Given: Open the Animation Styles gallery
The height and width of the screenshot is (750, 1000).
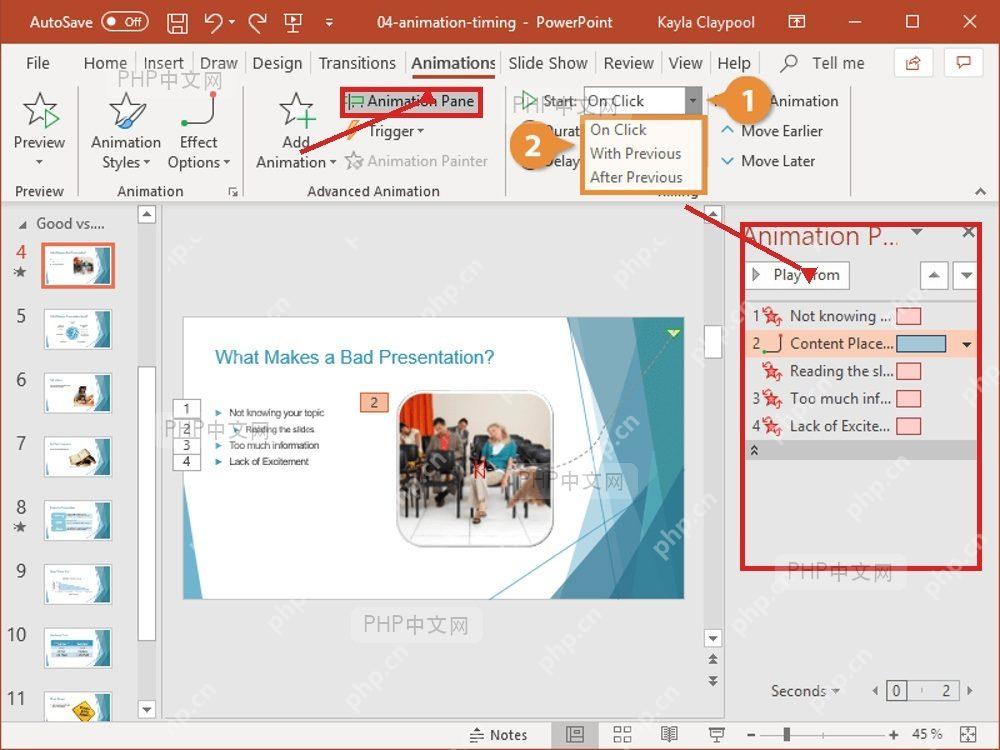Looking at the screenshot, I should coord(126,132).
